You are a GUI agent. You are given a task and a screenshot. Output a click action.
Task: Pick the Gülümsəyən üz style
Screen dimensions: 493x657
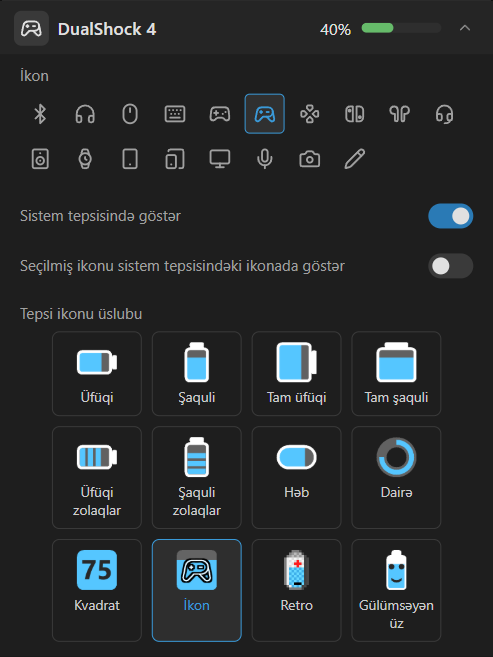coord(396,590)
